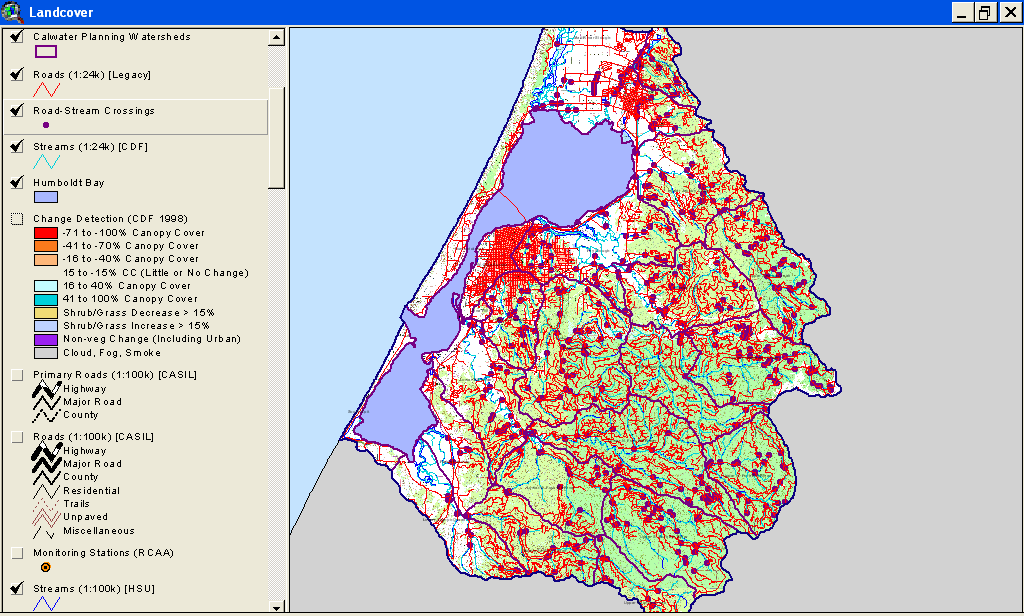Minimize the Landcover window
The height and width of the screenshot is (616, 1024).
click(x=962, y=12)
